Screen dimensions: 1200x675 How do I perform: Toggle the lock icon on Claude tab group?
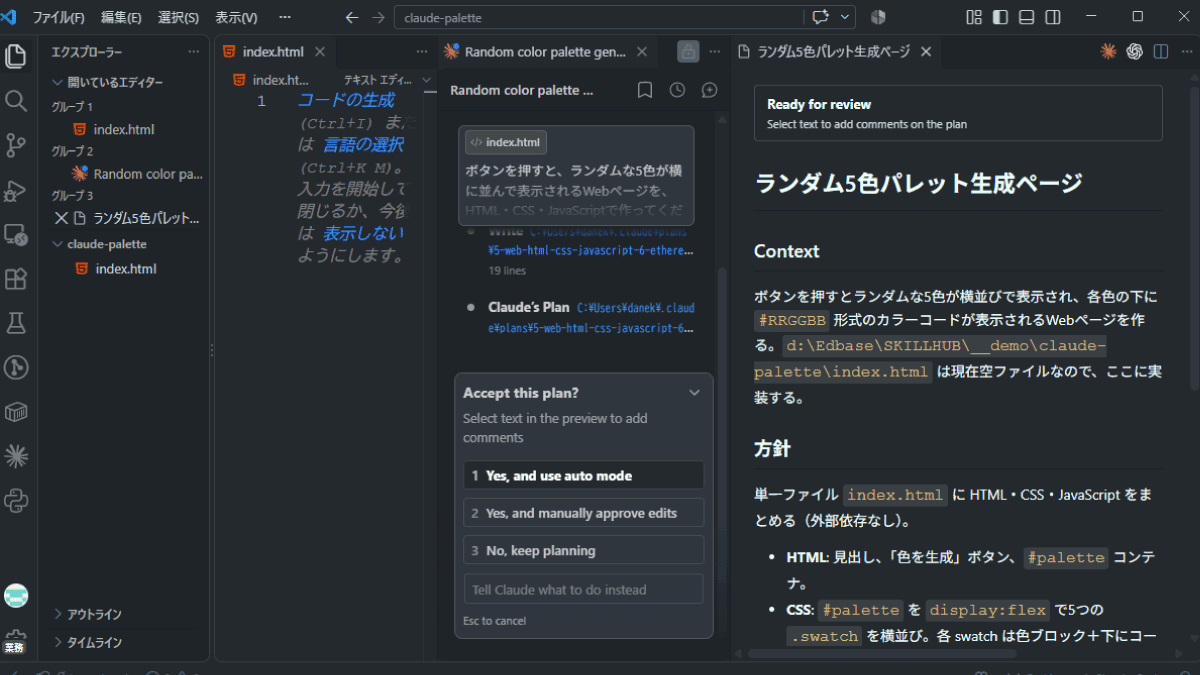[688, 52]
